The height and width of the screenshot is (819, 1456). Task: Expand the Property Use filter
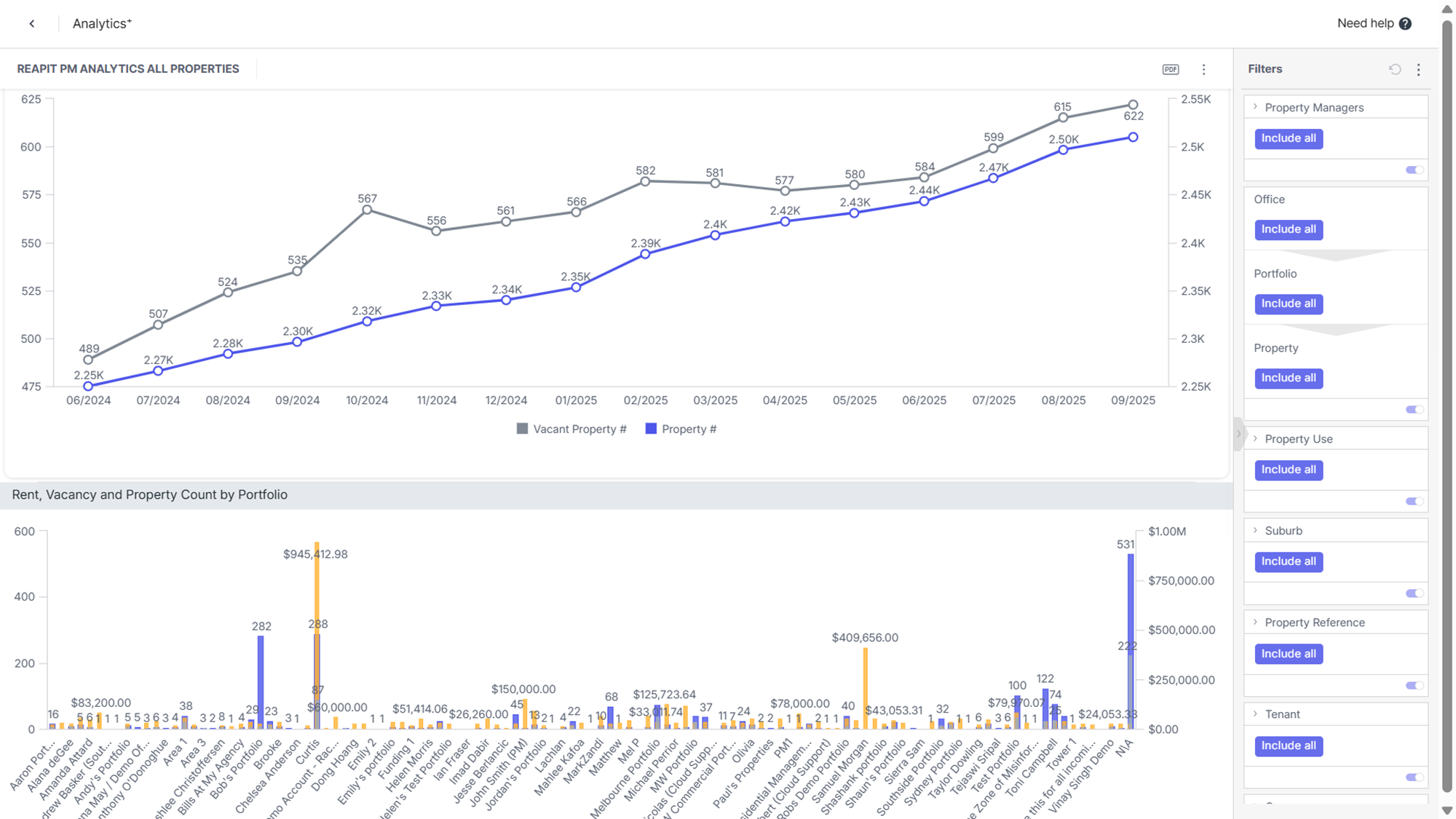[1255, 438]
